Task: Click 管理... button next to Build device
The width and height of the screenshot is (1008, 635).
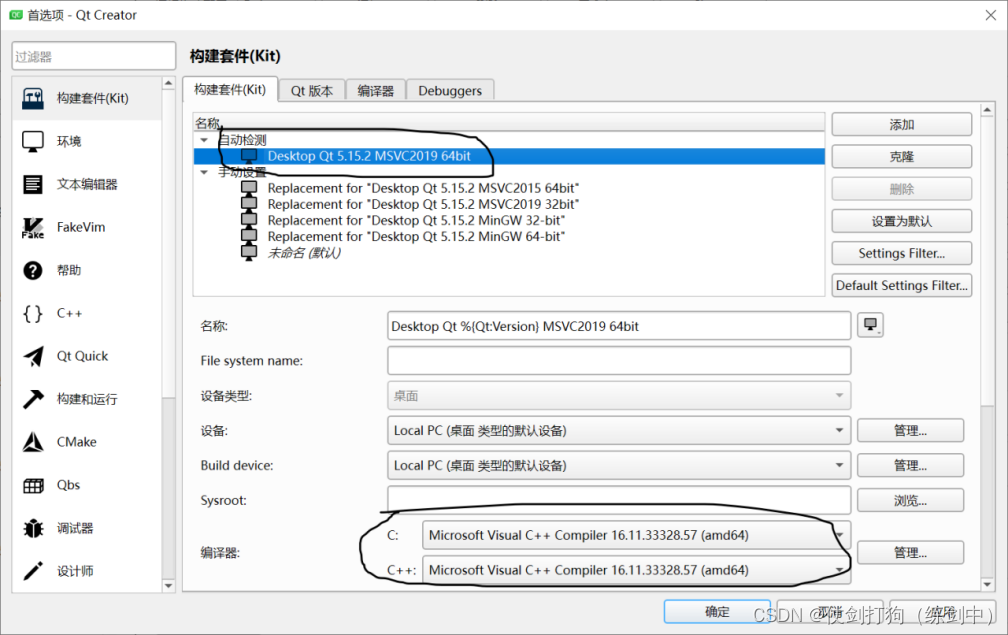Action: [x=910, y=465]
